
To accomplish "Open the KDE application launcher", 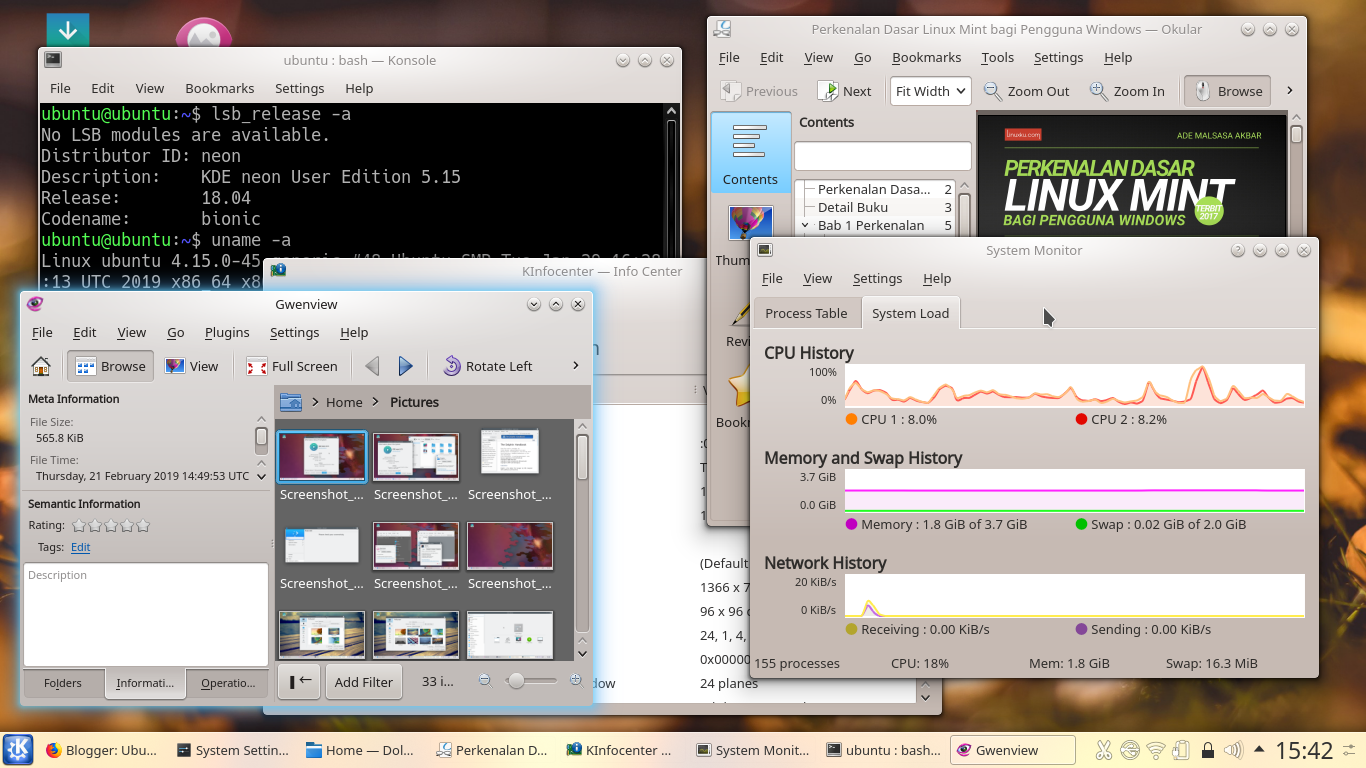I will point(18,749).
